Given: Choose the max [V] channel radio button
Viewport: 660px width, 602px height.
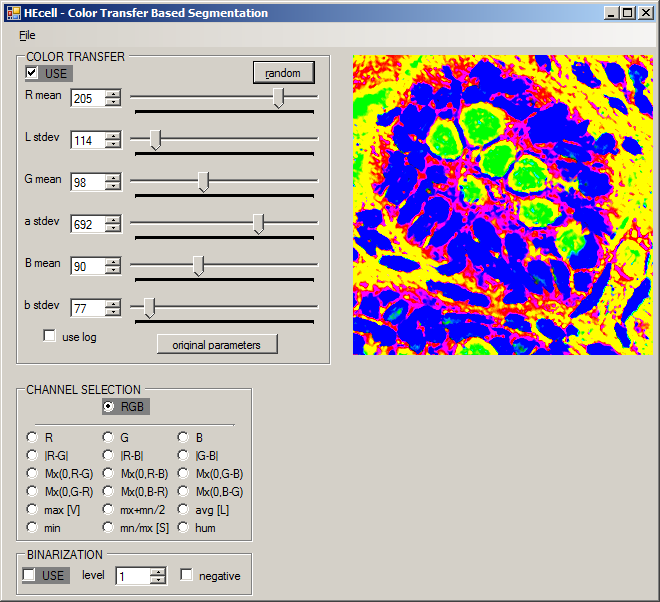Looking at the screenshot, I should (33, 509).
